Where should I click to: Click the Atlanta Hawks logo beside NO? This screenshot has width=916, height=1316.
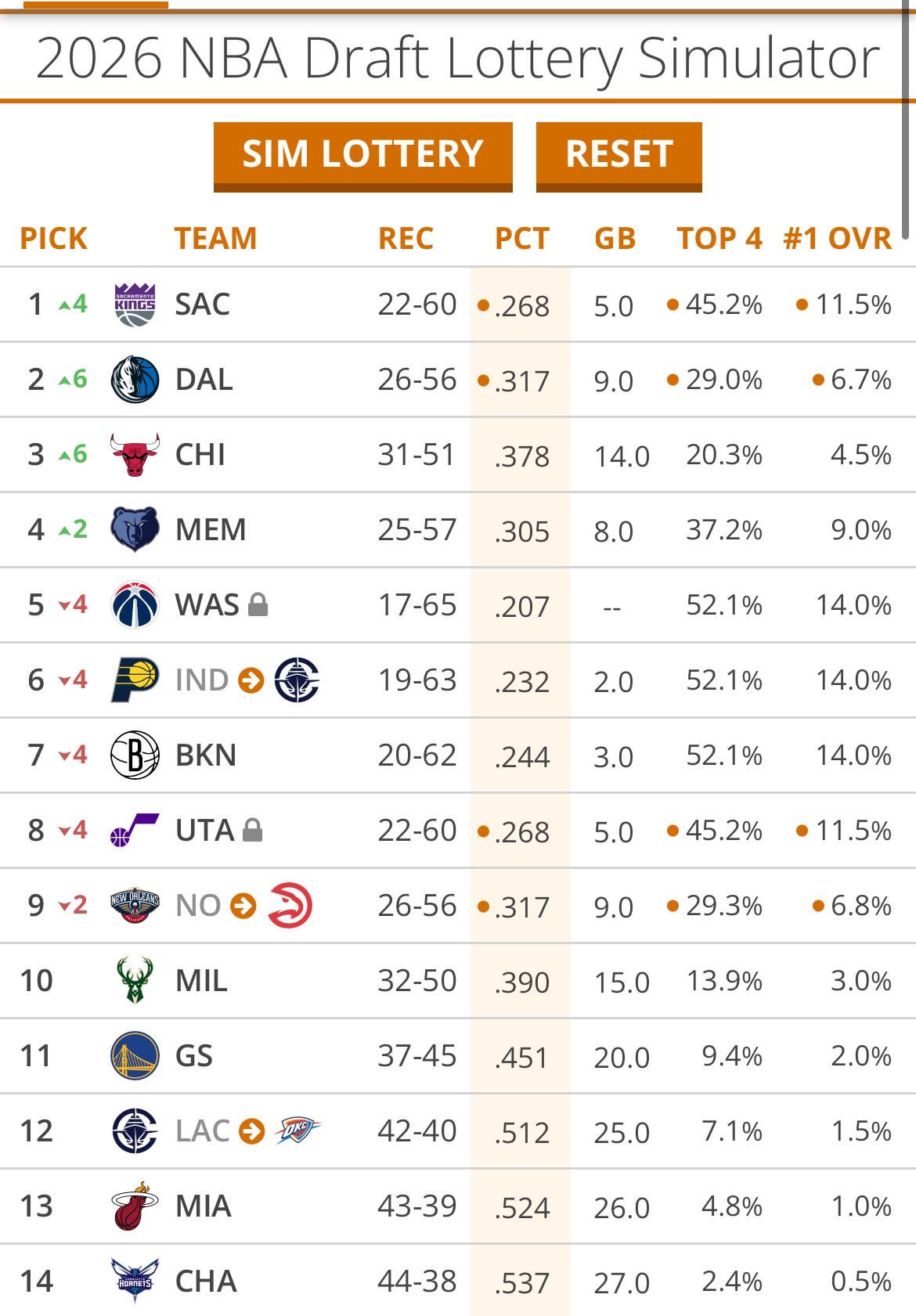[290, 906]
